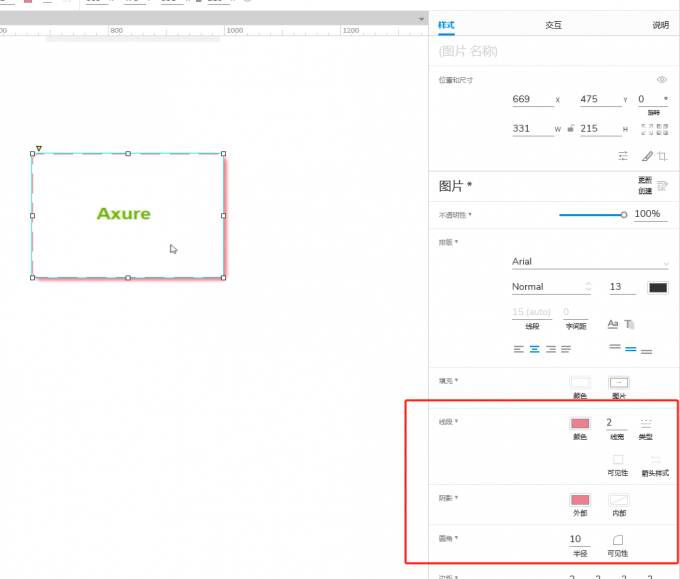Toggle widget visibility eye icon
Image resolution: width=680 pixels, height=579 pixels.
pyautogui.click(x=661, y=80)
